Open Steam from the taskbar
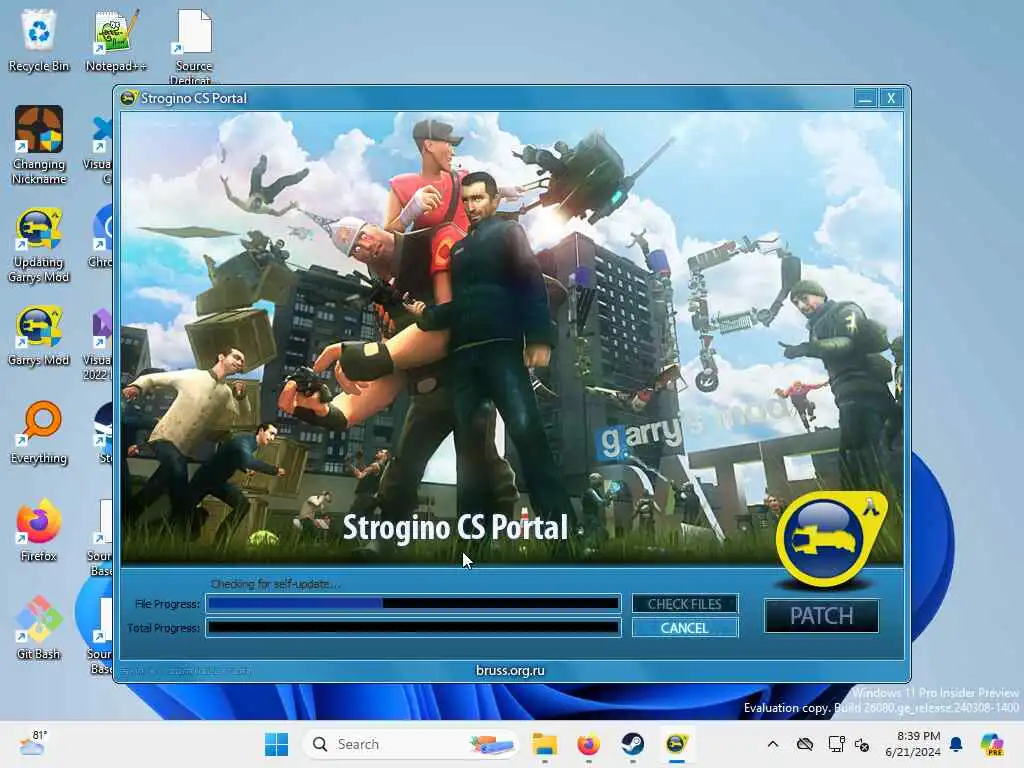Screen dimensions: 1024x768 [632, 744]
